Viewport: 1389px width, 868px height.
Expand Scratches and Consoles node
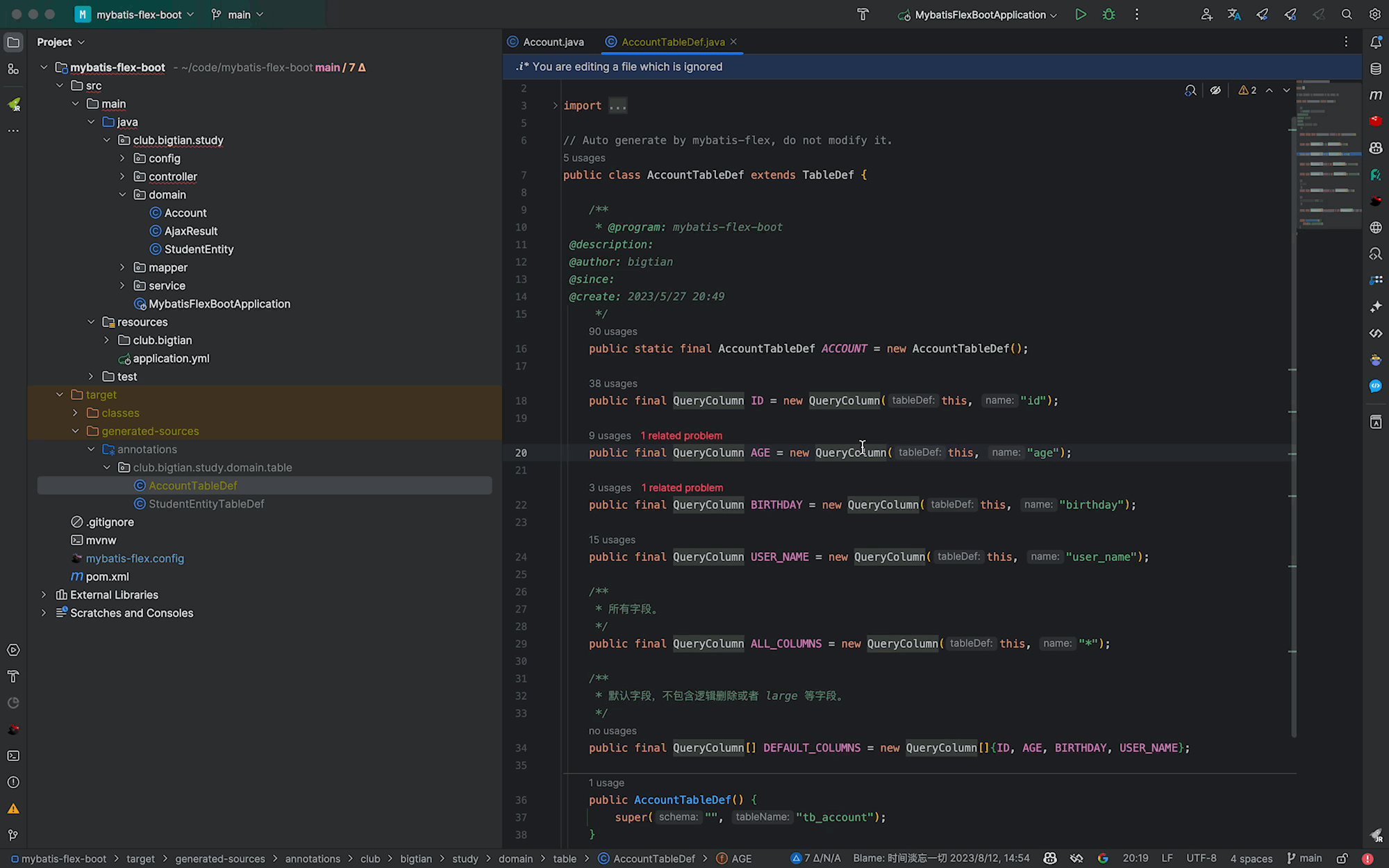[x=44, y=612]
